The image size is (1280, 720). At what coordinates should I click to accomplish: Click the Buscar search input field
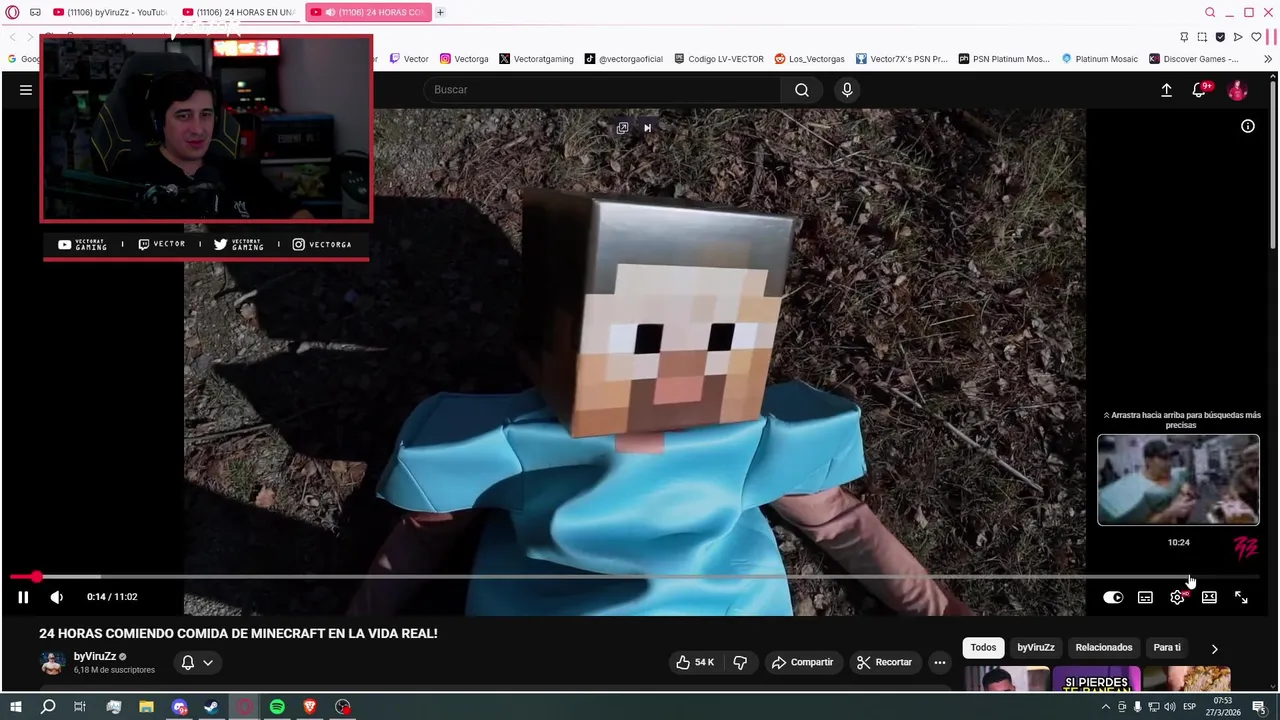(x=603, y=90)
